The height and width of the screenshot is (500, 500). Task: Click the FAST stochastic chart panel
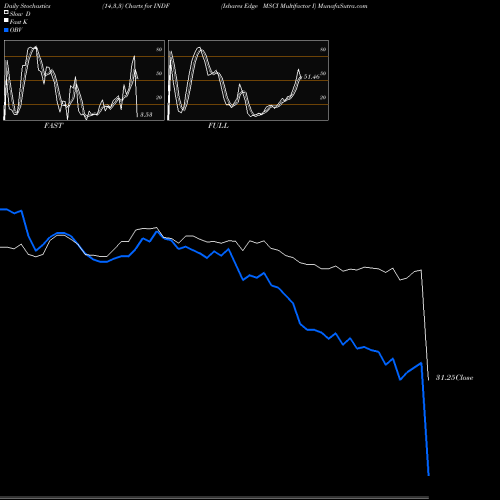84,80
